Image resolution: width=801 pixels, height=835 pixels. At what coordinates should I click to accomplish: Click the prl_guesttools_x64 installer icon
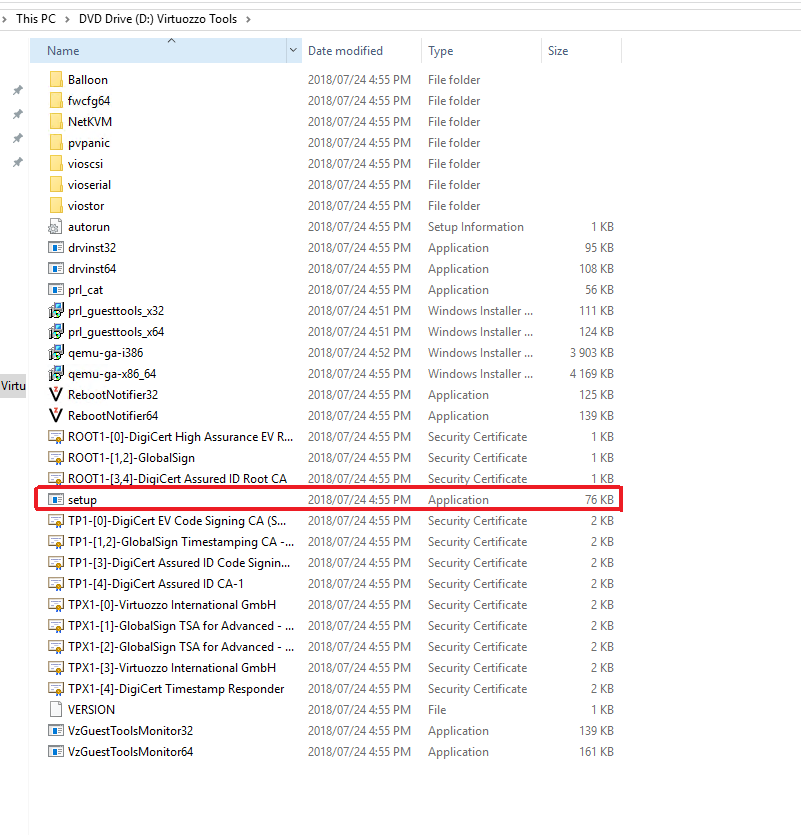point(56,332)
